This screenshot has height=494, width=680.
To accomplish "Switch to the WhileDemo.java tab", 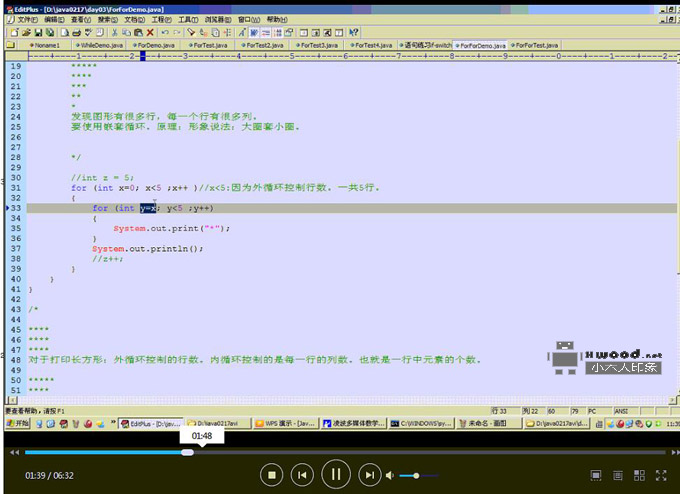I will tap(99, 45).
